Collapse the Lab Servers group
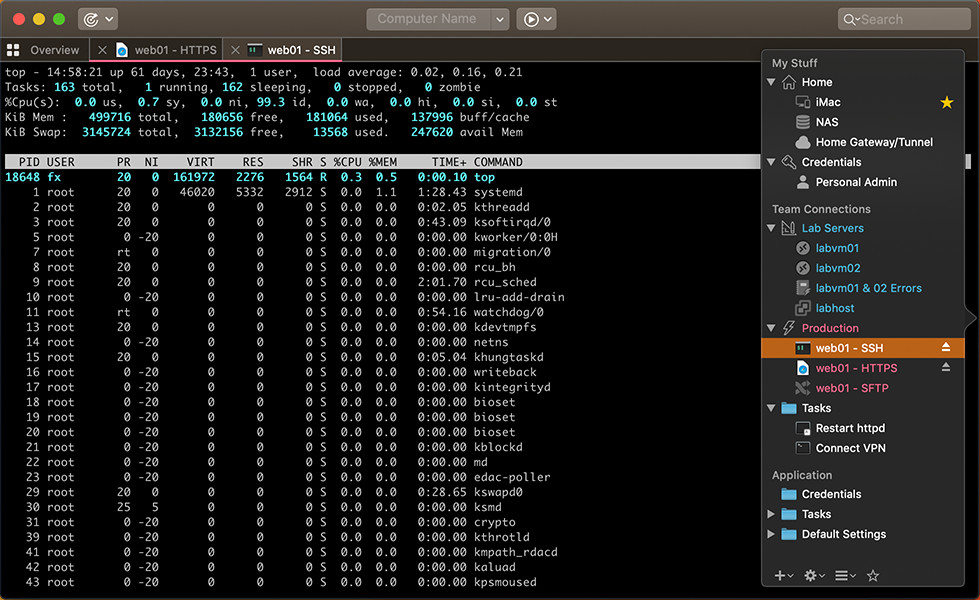 click(x=771, y=228)
